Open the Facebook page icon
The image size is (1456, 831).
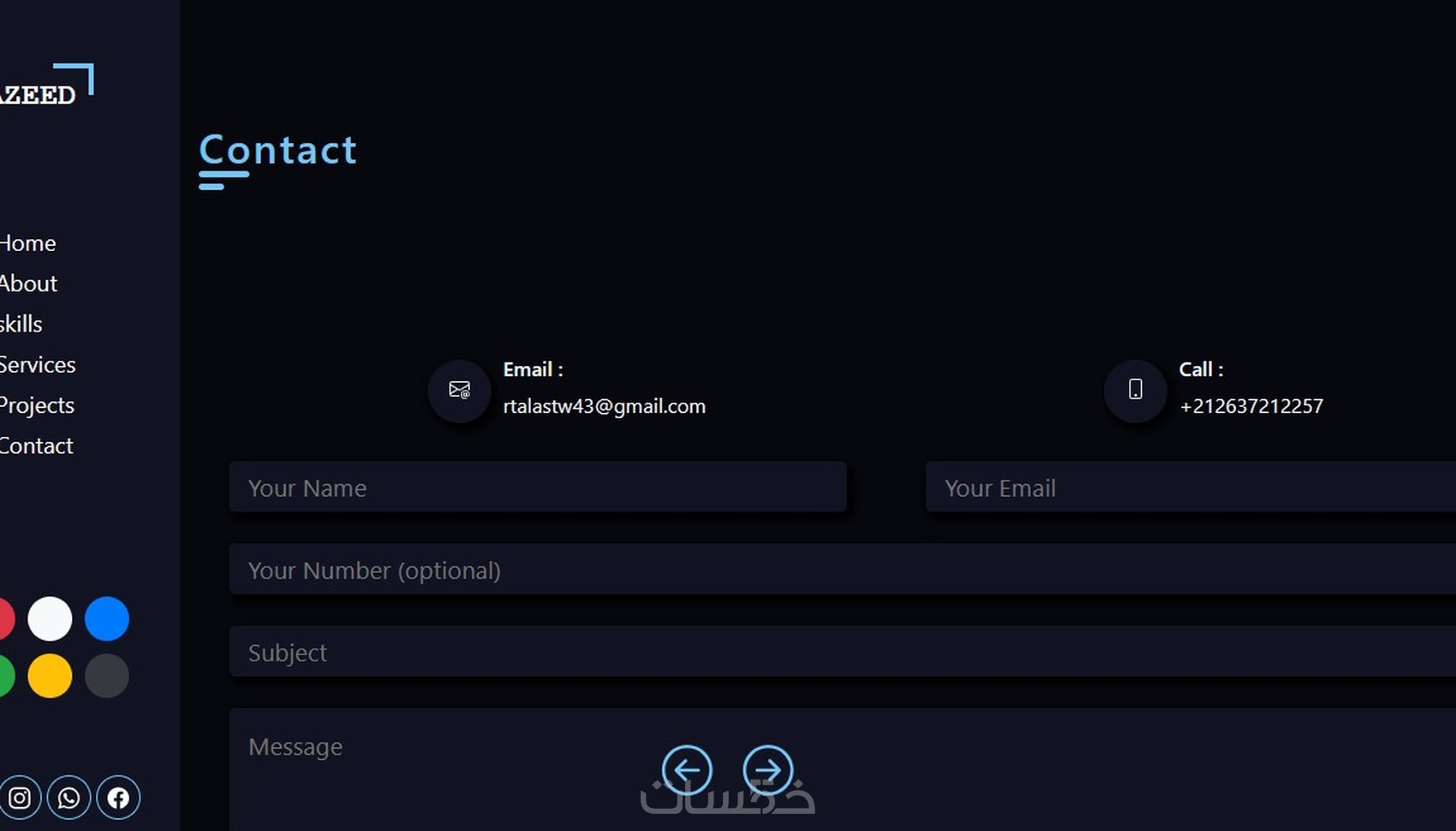pos(118,798)
